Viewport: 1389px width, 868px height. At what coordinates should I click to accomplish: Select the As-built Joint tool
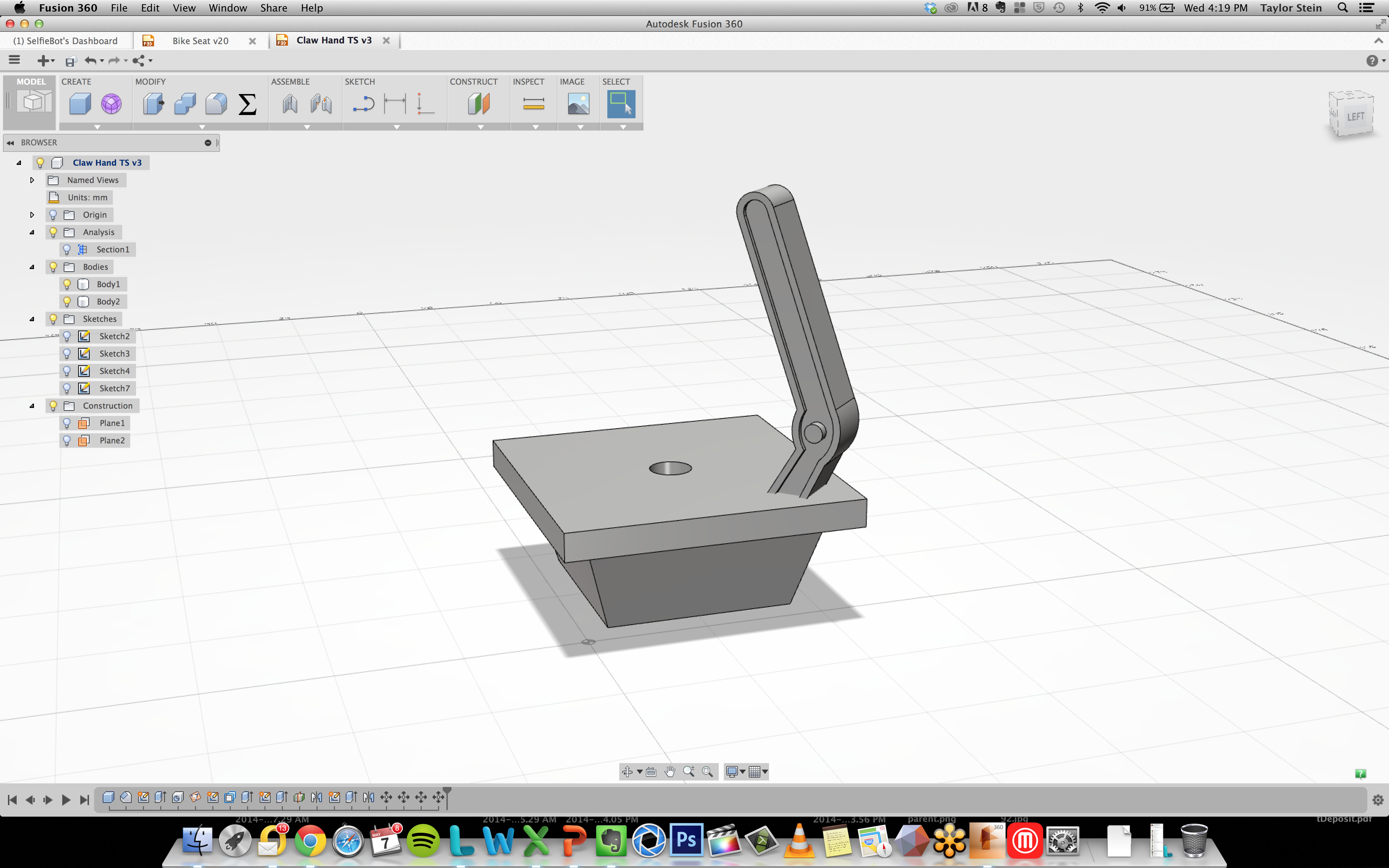point(321,104)
